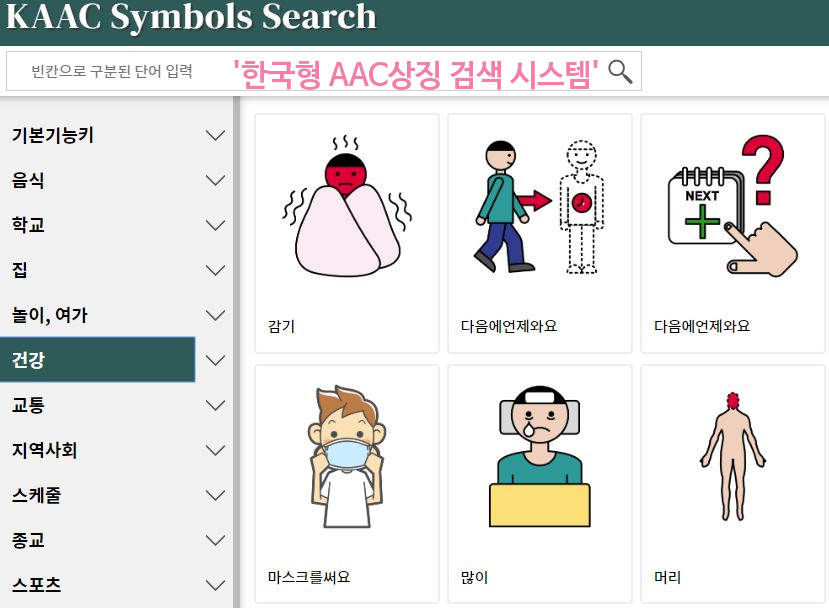
Task: Expand the 스포츠 category chevron
Action: (215, 585)
